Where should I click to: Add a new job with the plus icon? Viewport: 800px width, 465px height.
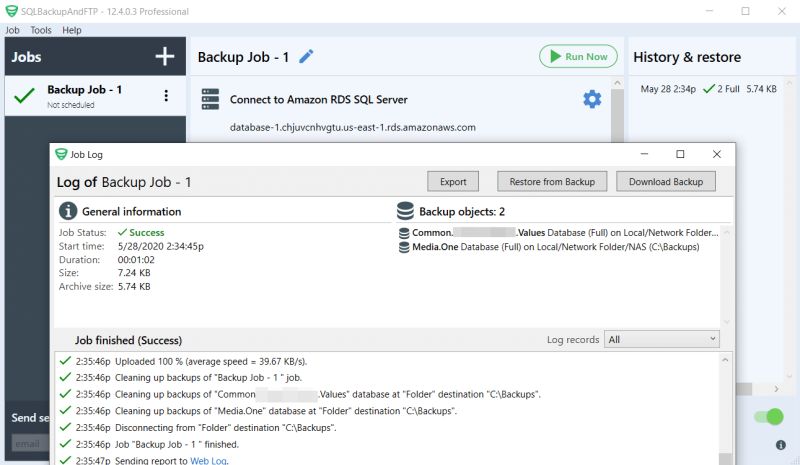point(164,56)
